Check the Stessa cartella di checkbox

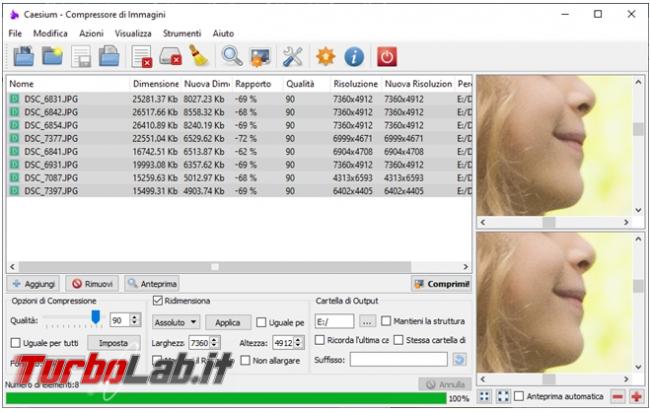398,340
